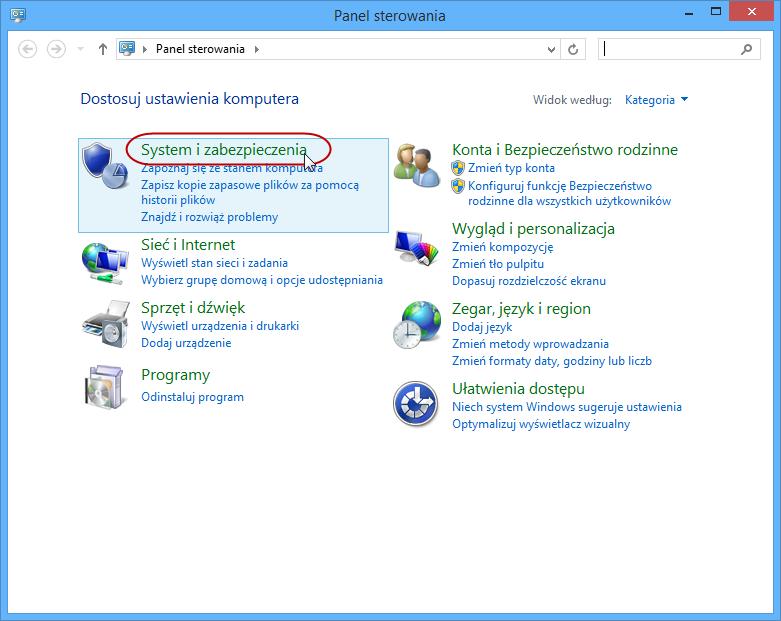
Task: Click Zmień tło pulpitu link
Action: click(x=498, y=264)
